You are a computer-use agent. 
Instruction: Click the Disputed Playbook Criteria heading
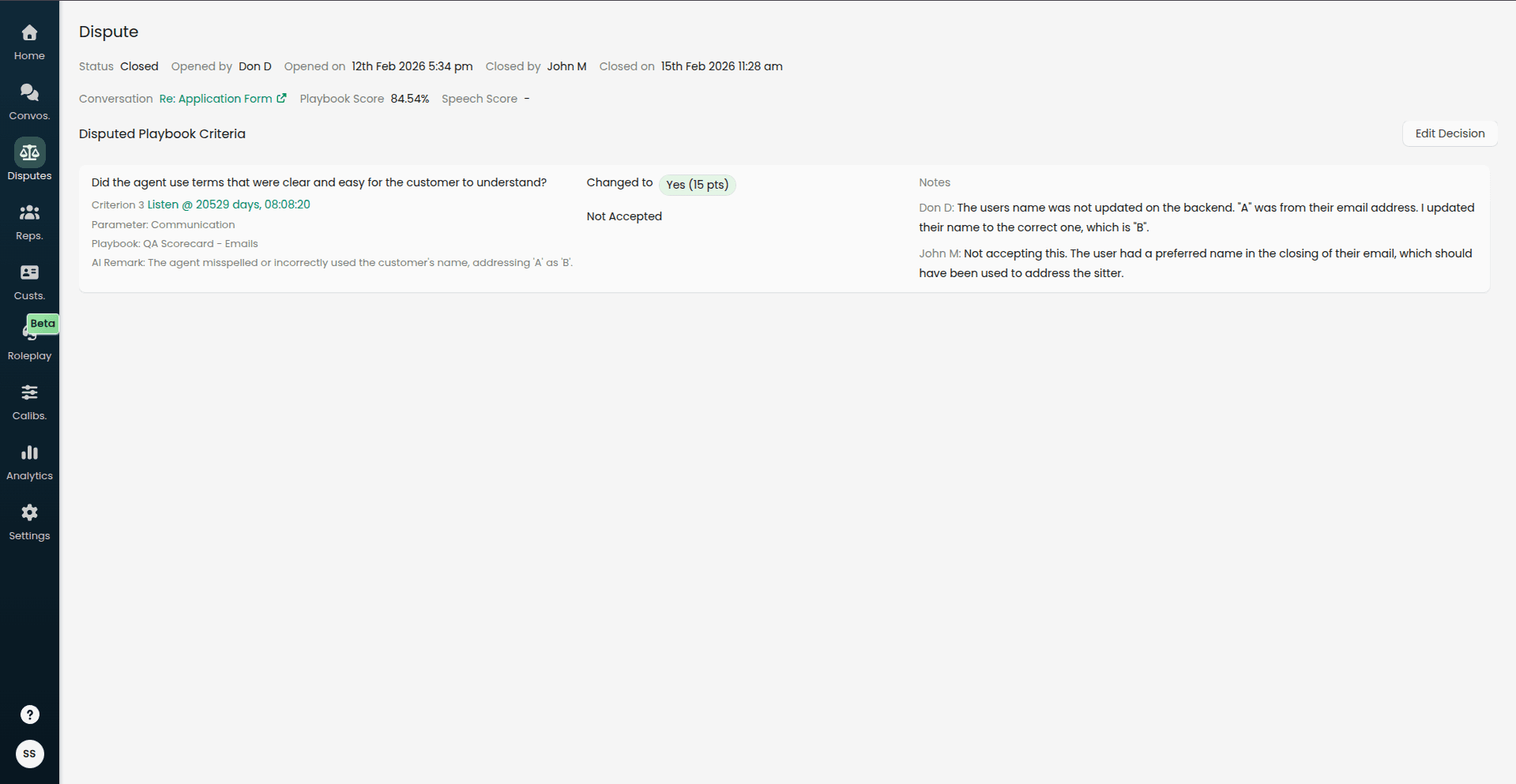[161, 133]
